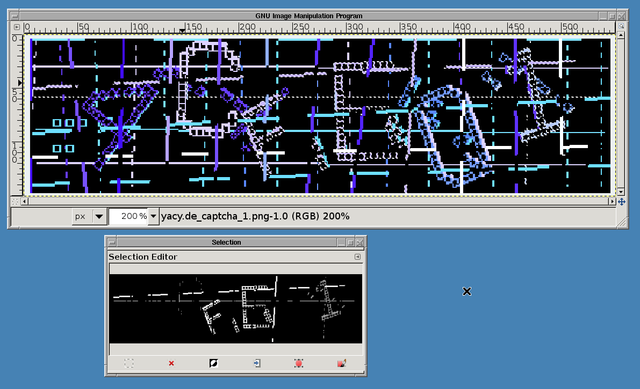Click the Selection Editor panel title
This screenshot has width=640, height=389.
coord(143,257)
